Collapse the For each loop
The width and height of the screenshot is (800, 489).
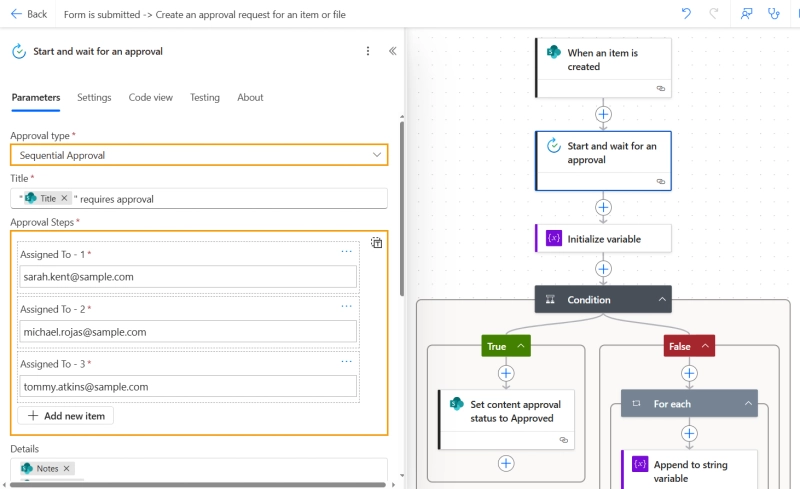pos(747,404)
